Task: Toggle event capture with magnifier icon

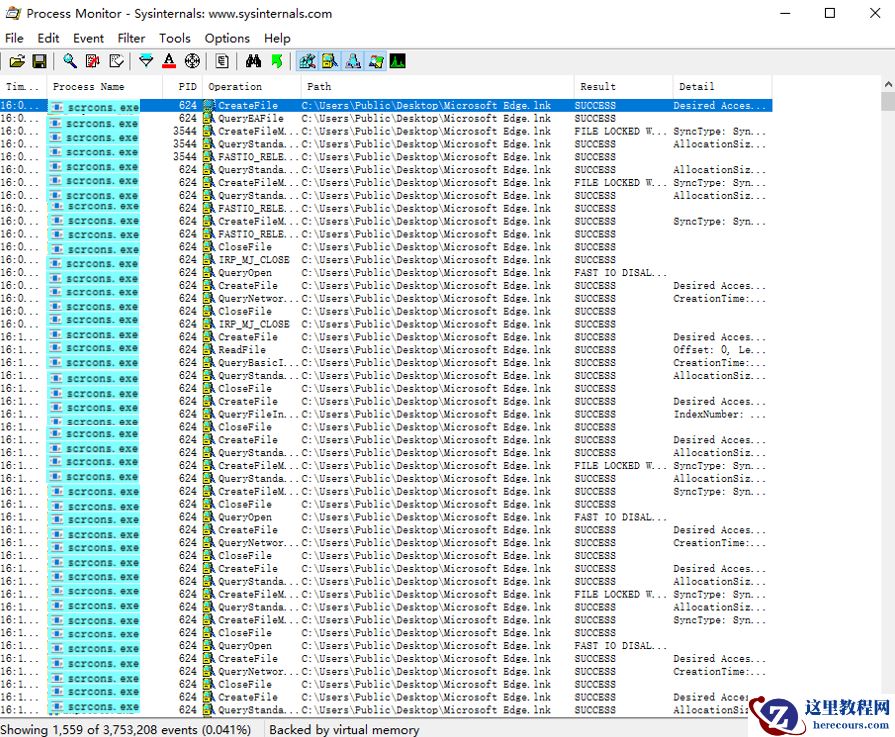Action: click(70, 62)
